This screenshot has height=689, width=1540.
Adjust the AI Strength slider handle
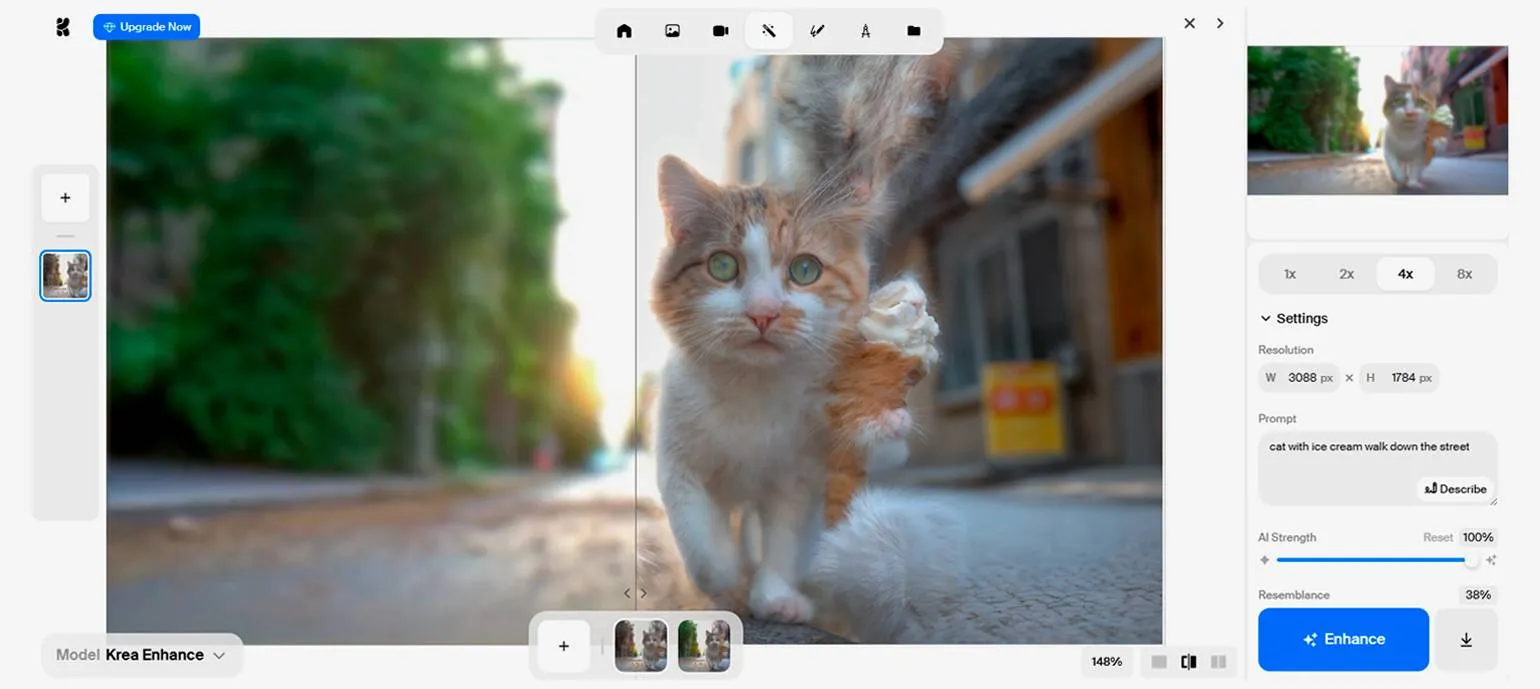point(1471,560)
